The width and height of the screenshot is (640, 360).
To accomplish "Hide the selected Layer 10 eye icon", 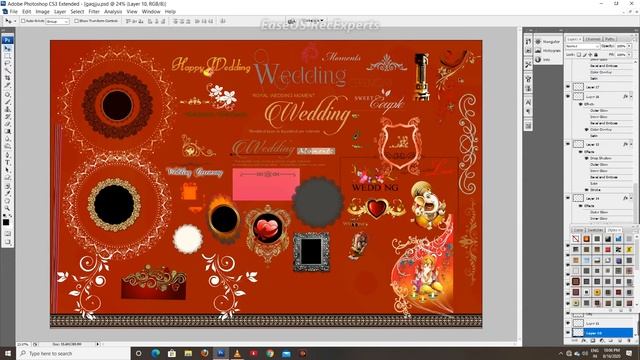I will click(568, 333).
